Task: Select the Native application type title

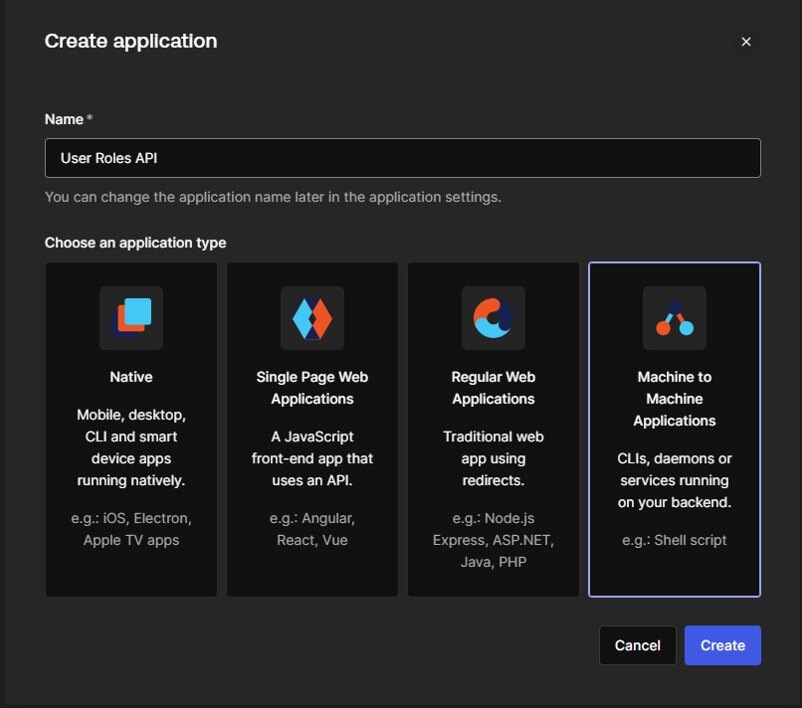Action: (x=131, y=377)
